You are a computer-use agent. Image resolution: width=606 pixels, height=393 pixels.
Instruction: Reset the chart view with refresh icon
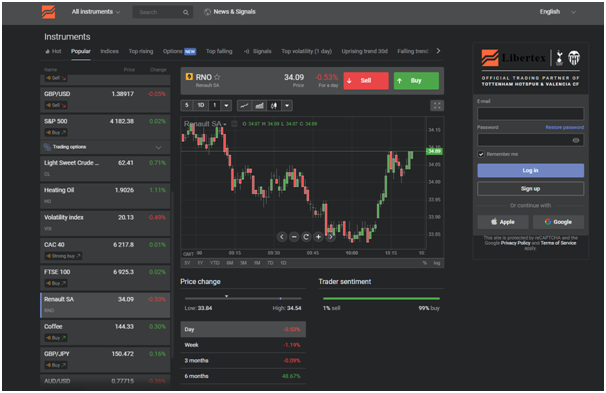(x=306, y=236)
